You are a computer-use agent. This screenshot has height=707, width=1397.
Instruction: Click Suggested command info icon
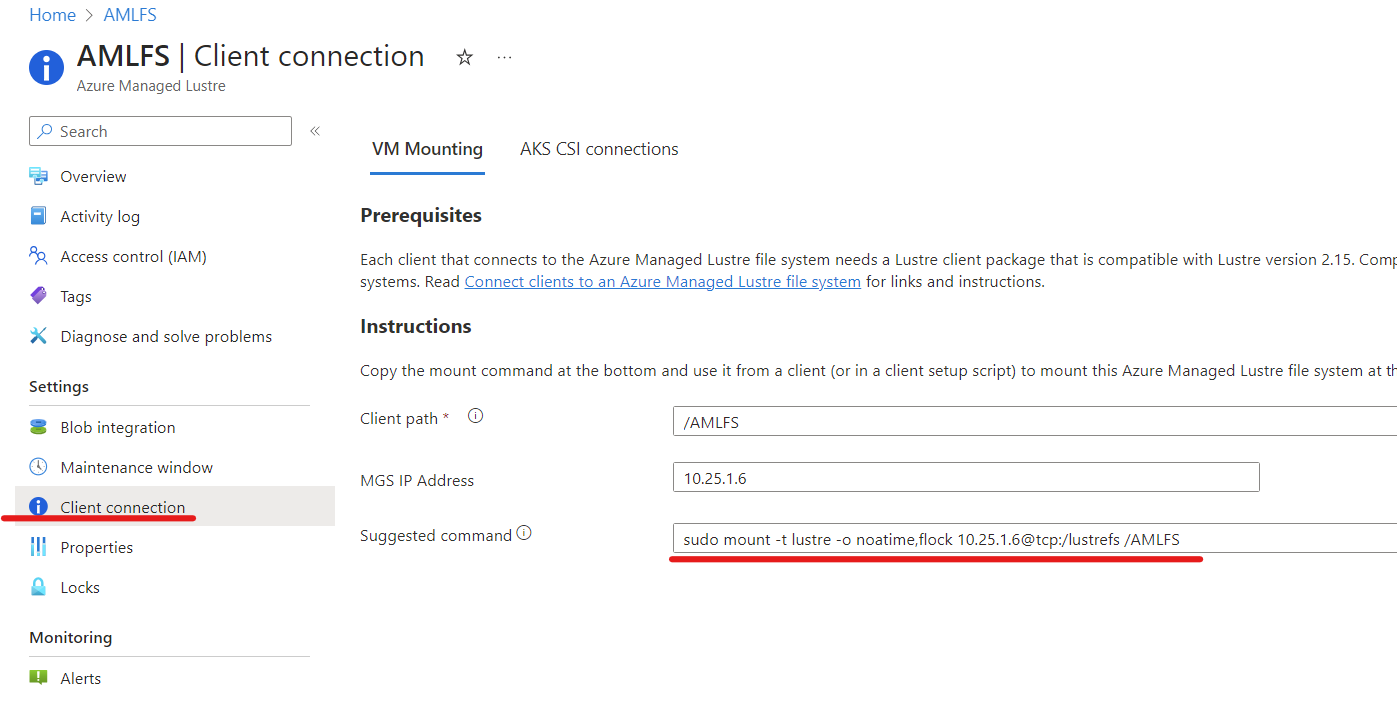tap(524, 534)
